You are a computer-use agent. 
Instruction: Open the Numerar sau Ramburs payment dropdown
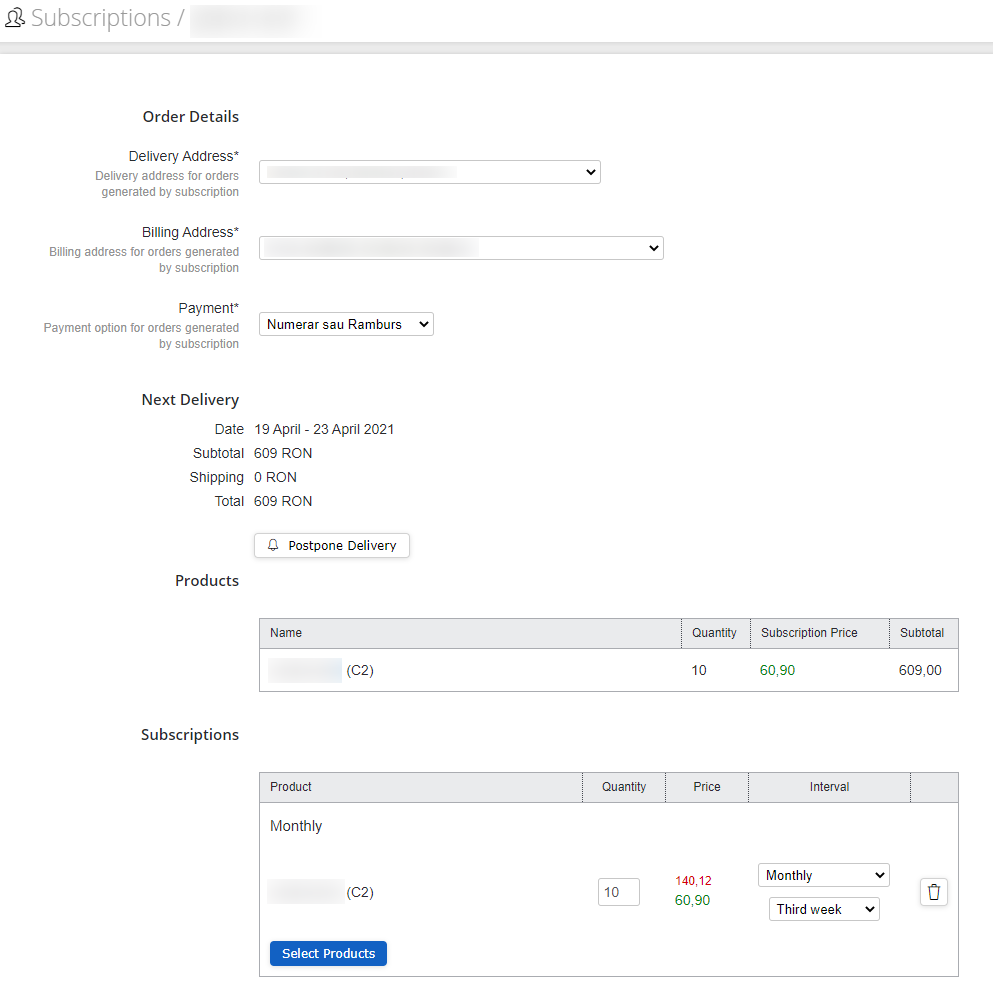pos(346,324)
